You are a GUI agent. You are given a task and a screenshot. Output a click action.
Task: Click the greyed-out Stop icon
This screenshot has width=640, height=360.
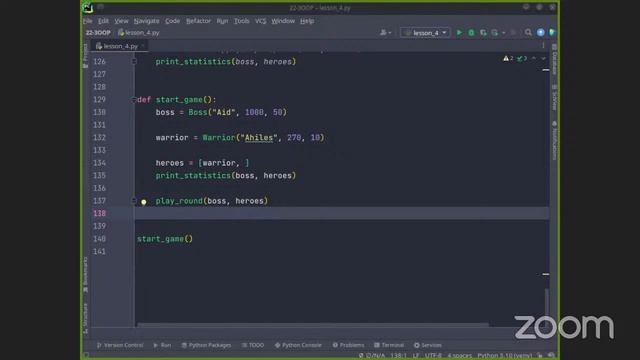513,32
